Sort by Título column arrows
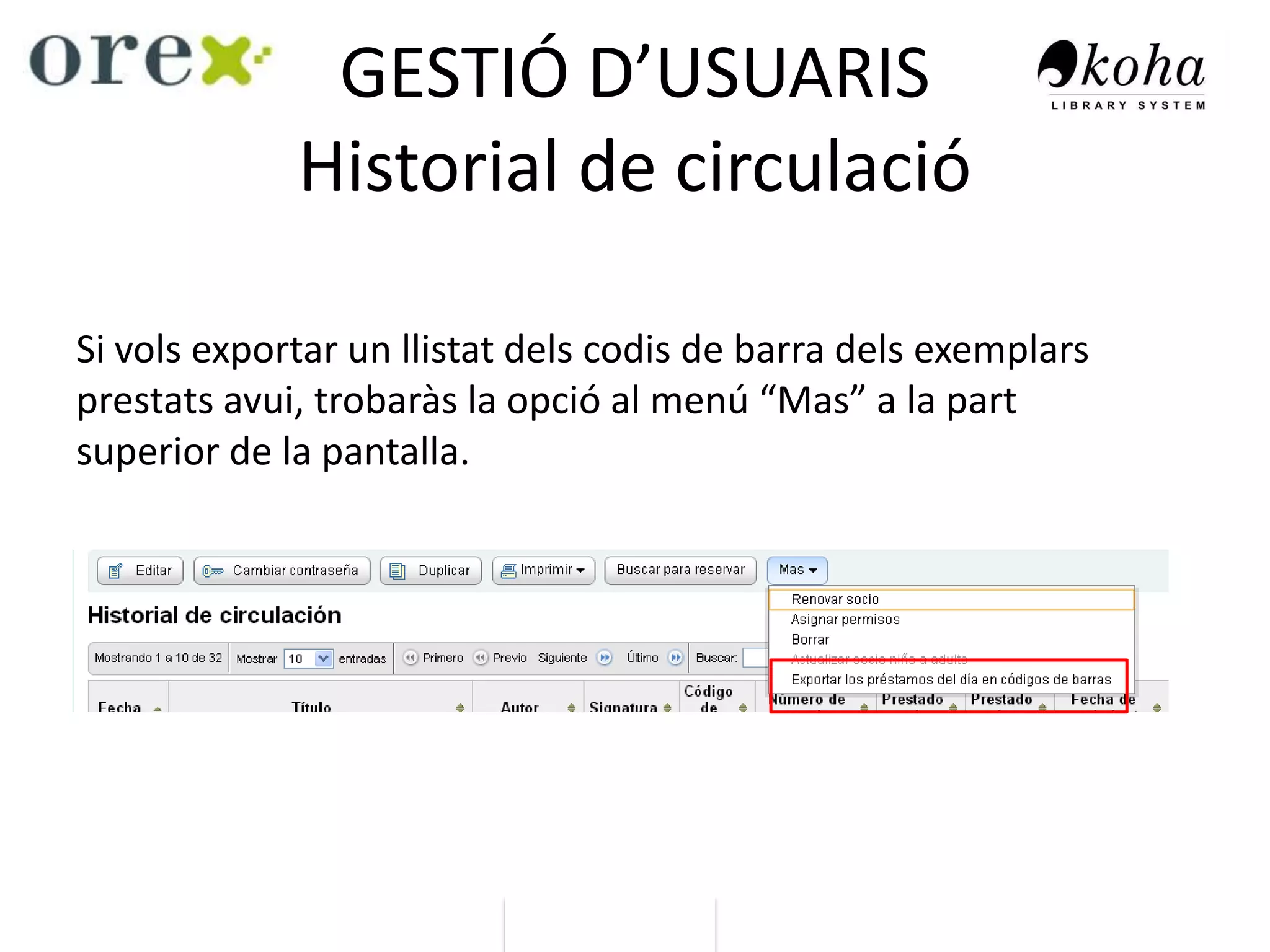1270x952 pixels. [x=460, y=708]
